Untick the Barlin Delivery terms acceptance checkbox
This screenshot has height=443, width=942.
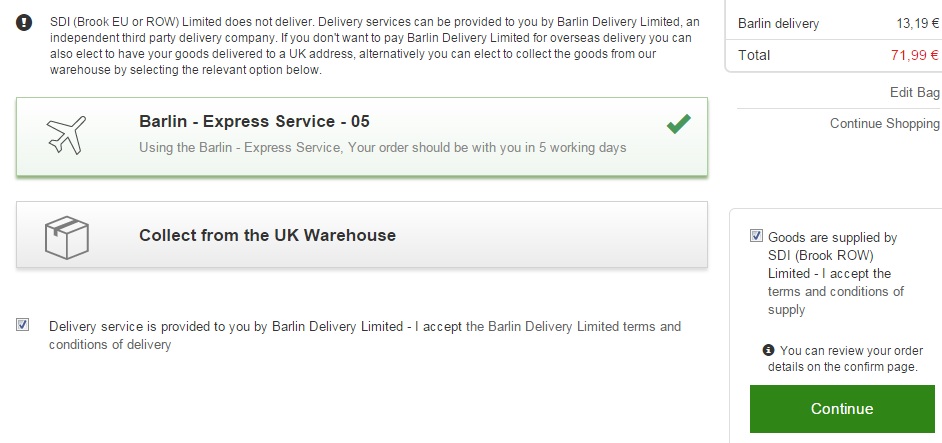[23, 325]
